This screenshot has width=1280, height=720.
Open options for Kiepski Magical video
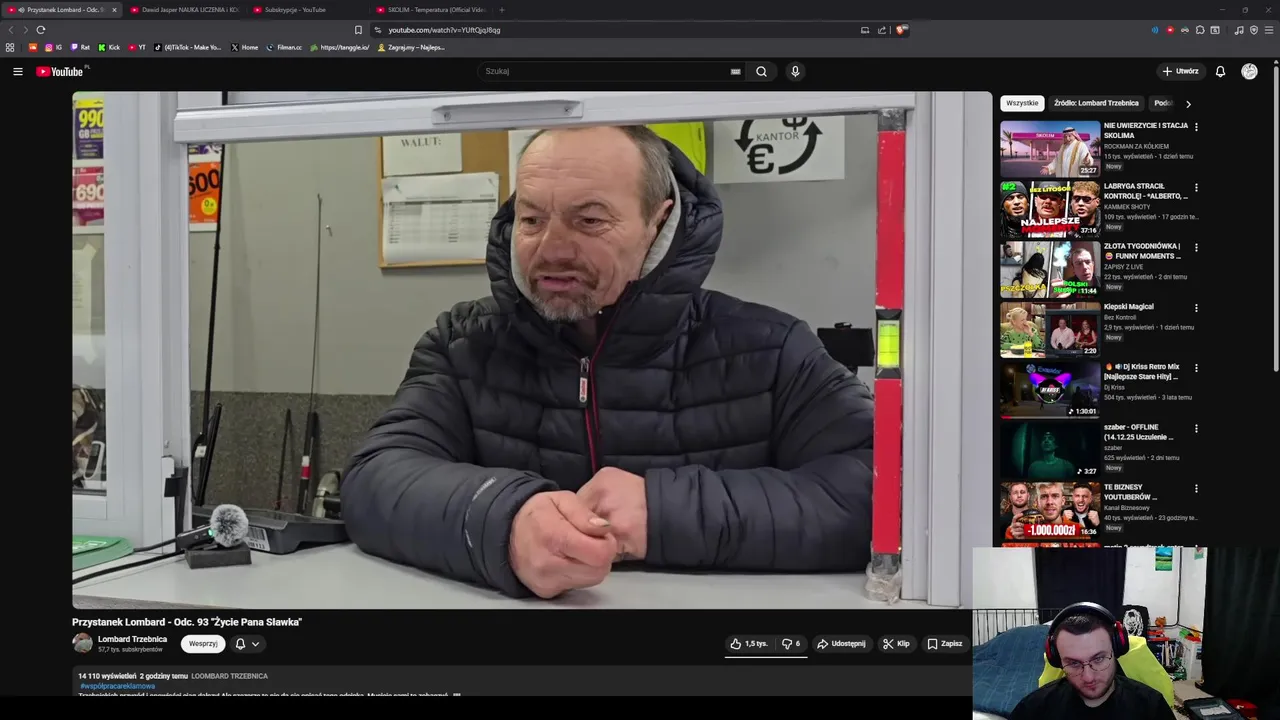click(1196, 308)
